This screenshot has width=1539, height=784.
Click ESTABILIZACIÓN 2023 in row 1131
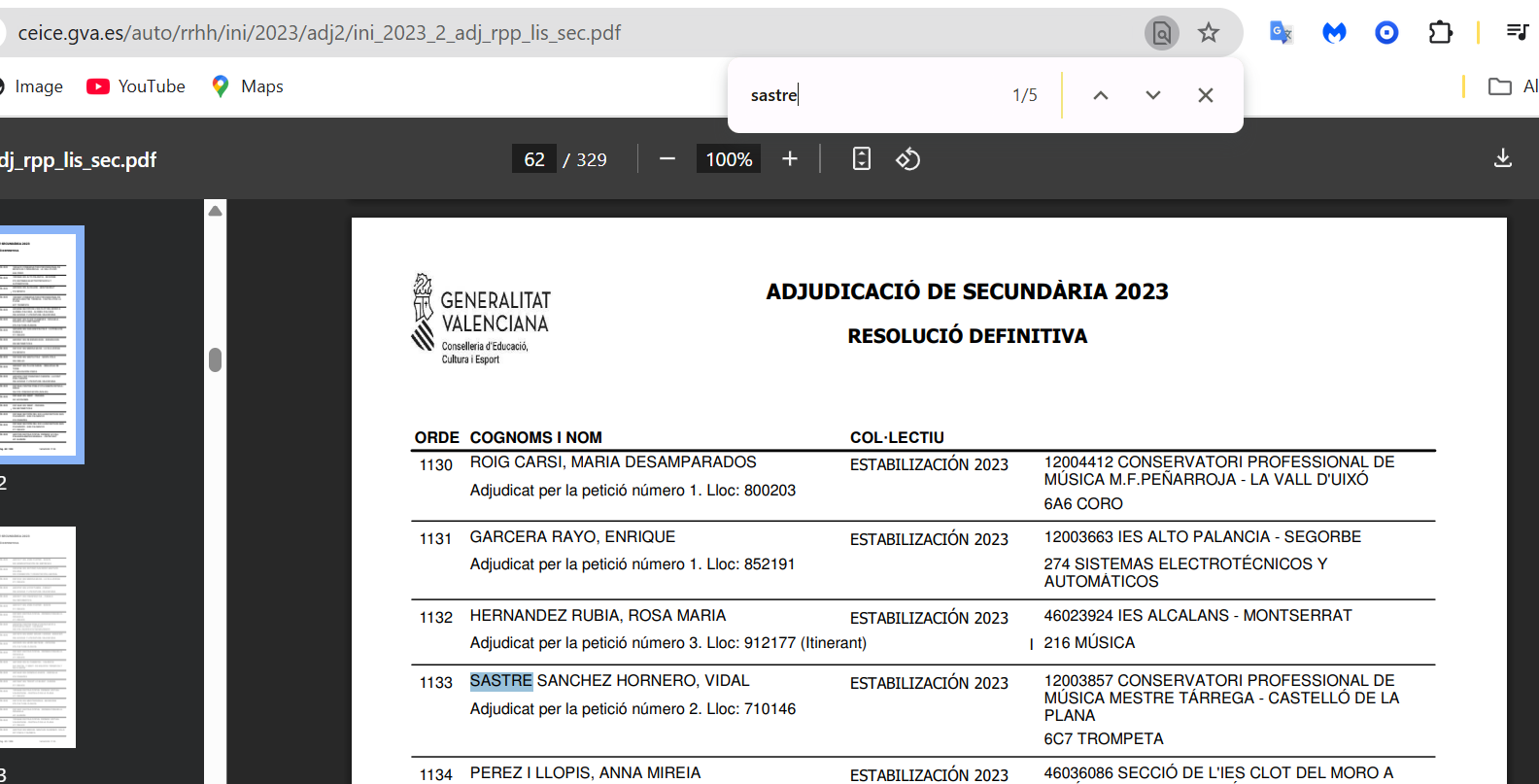tap(929, 540)
